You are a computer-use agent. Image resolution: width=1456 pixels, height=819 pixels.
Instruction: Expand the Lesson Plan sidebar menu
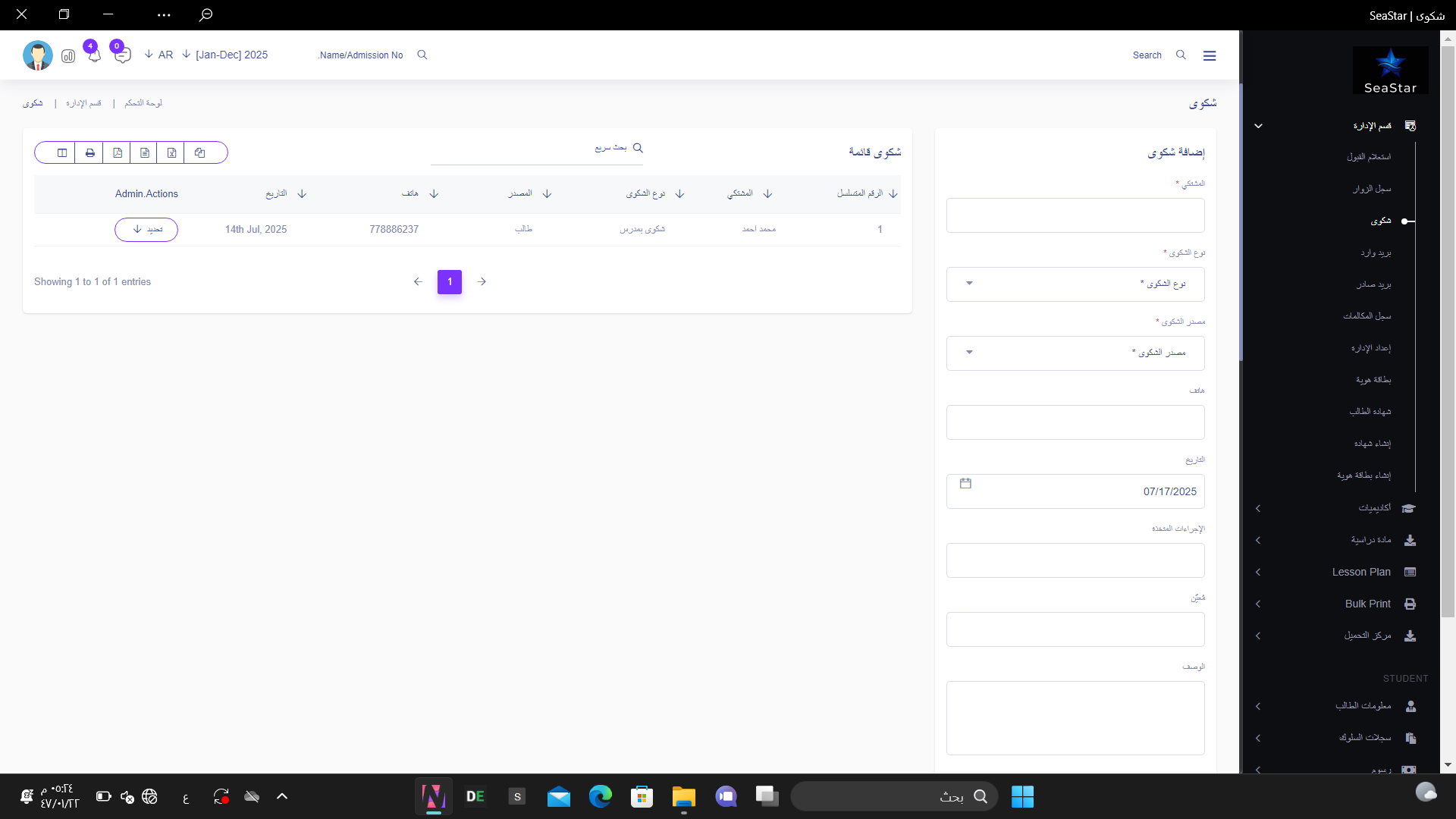(x=1361, y=573)
